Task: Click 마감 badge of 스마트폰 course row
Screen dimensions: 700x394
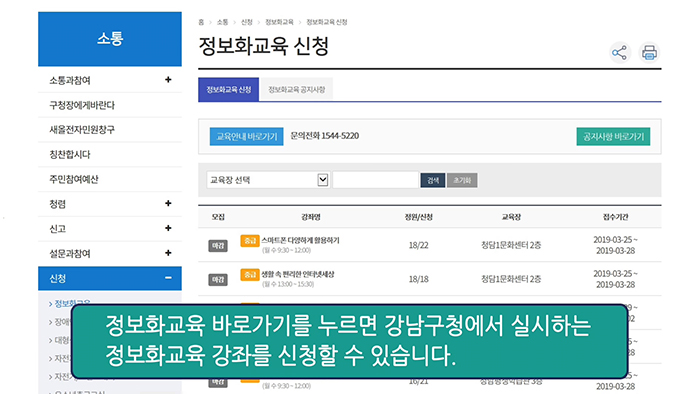Action: click(x=218, y=245)
